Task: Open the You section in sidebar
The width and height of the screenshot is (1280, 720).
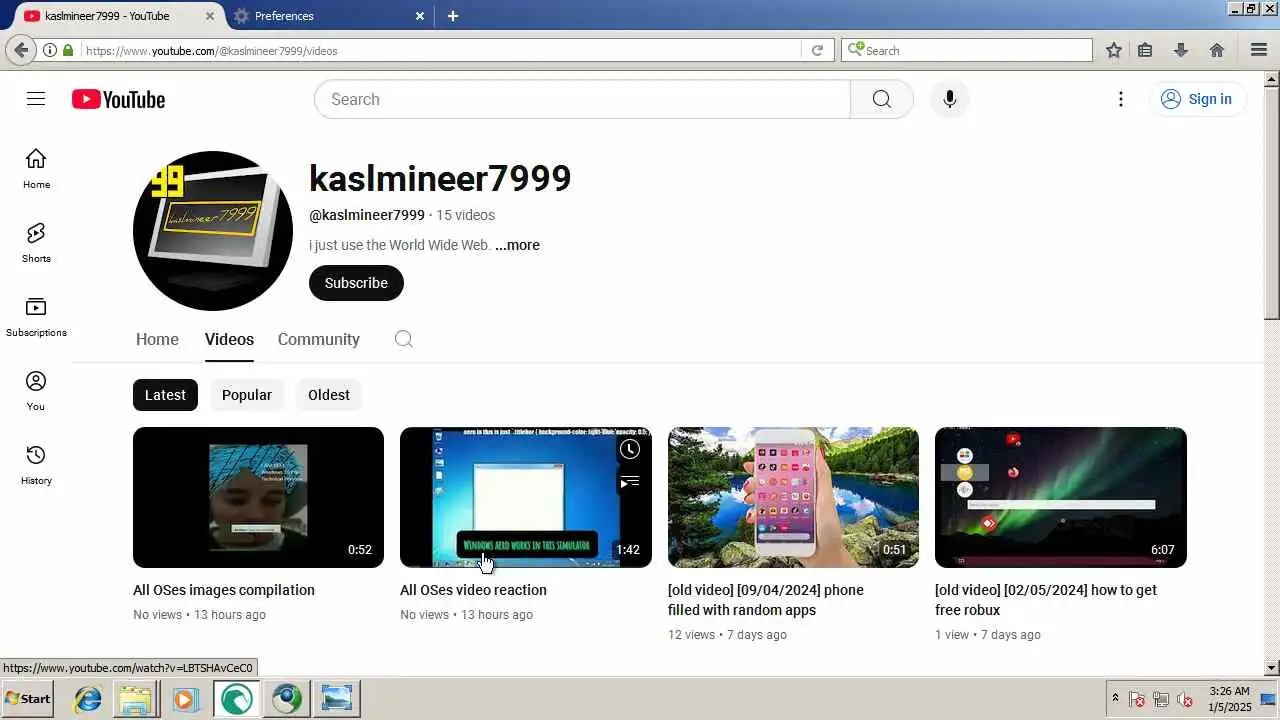Action: (x=36, y=391)
